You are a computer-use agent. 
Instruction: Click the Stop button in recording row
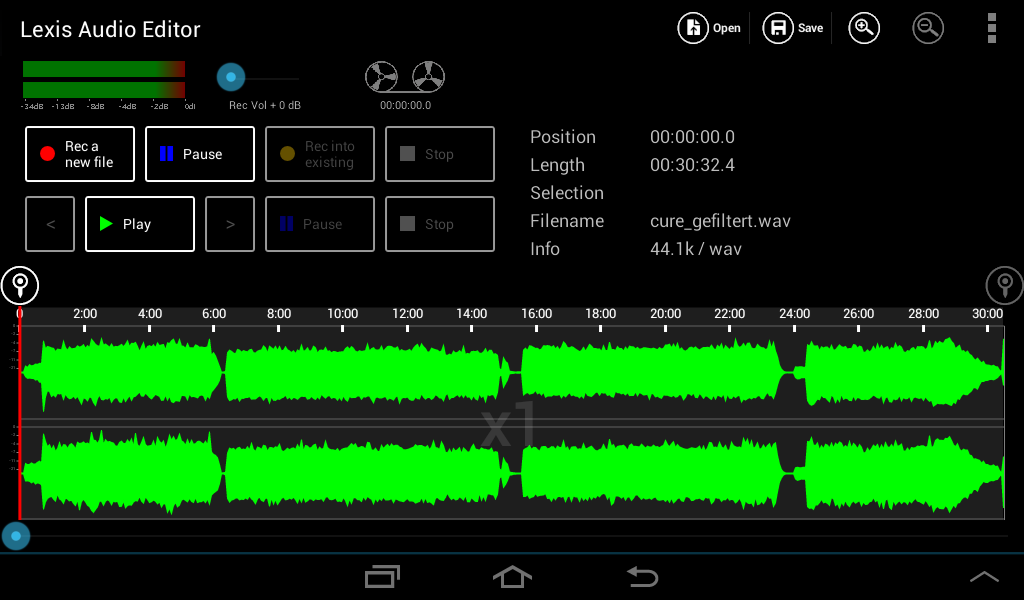tap(440, 154)
